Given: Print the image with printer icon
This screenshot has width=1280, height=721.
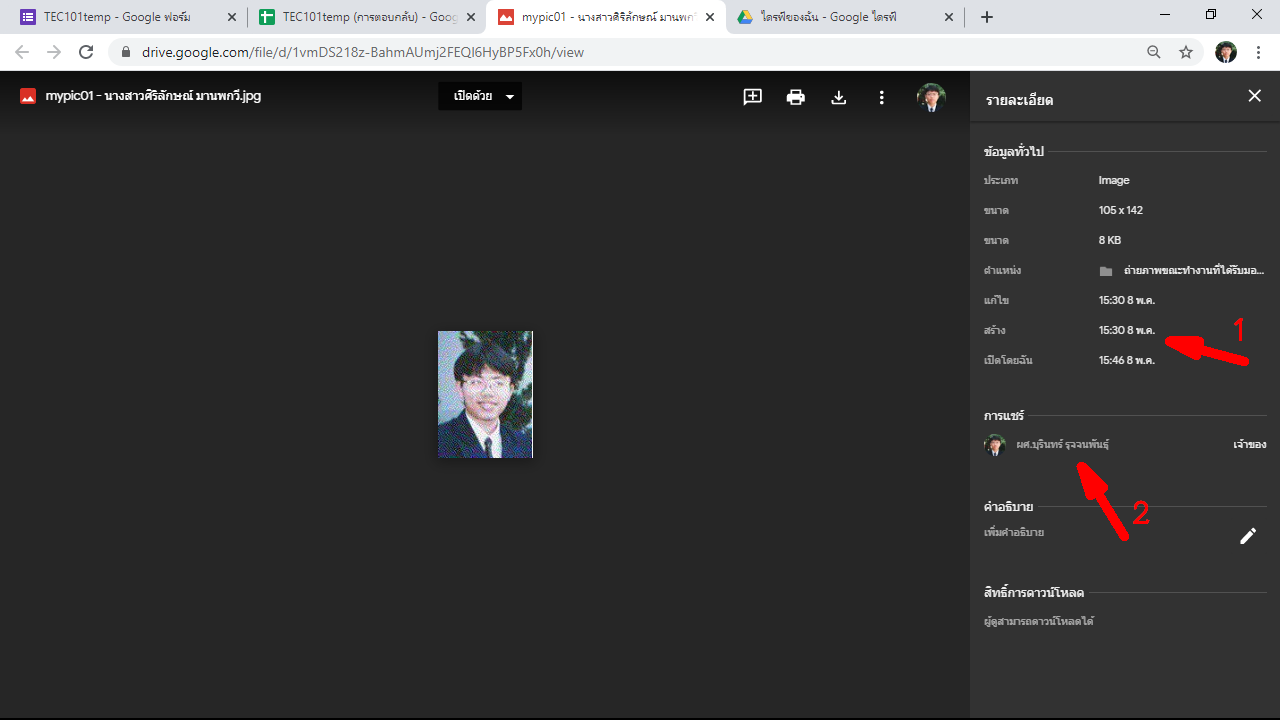Looking at the screenshot, I should [796, 97].
